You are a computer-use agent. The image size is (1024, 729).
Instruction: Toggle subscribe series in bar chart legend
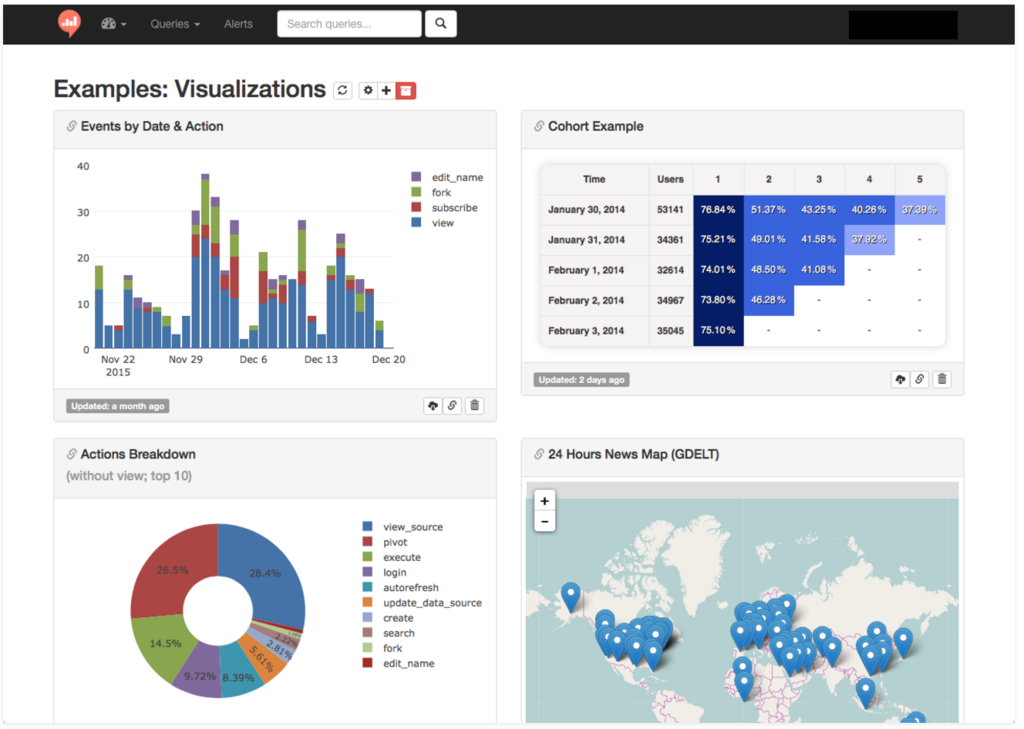pos(445,208)
